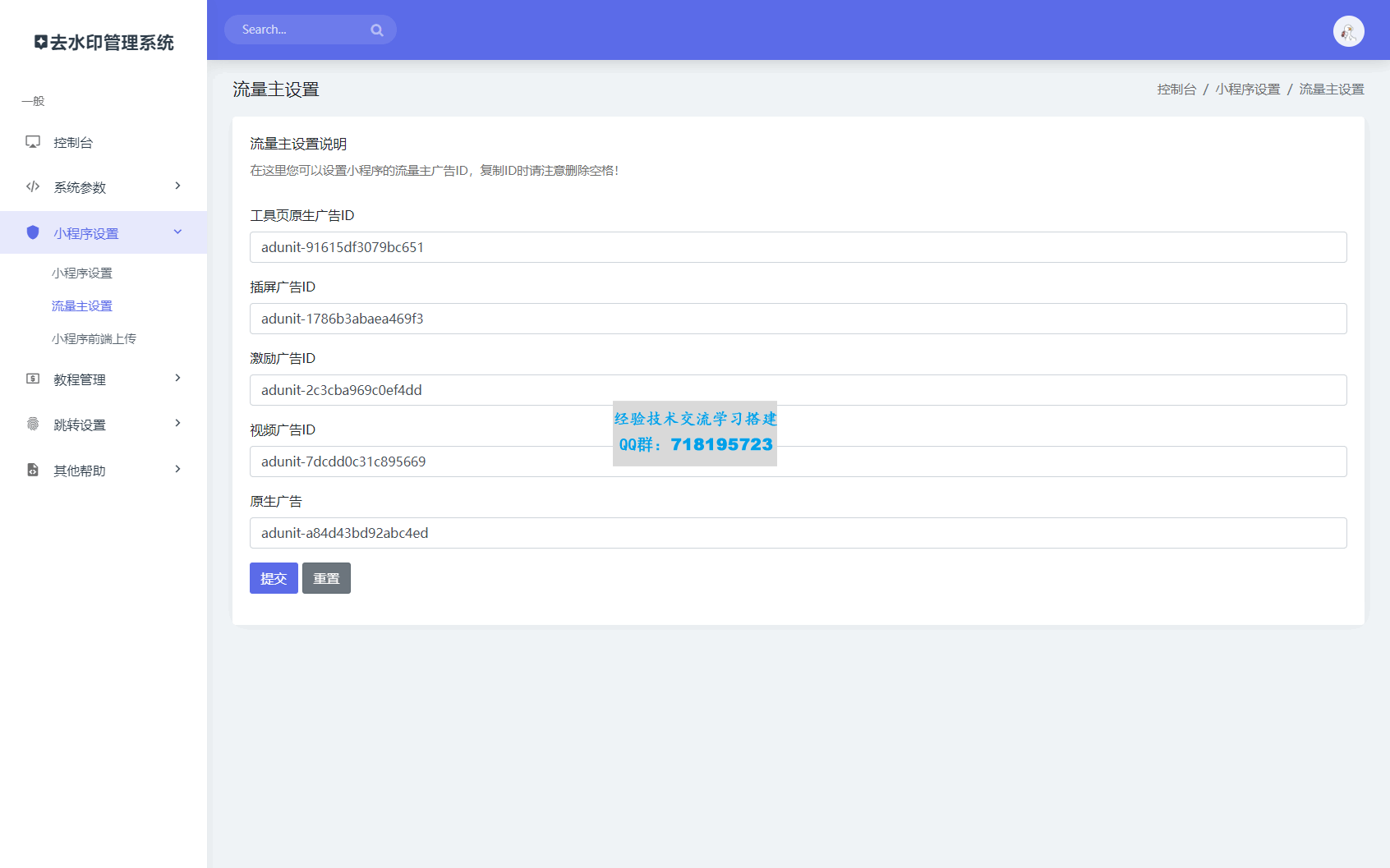Open the 其他帮助 sidebar menu
Image resolution: width=1390 pixels, height=868 pixels.
(104, 471)
